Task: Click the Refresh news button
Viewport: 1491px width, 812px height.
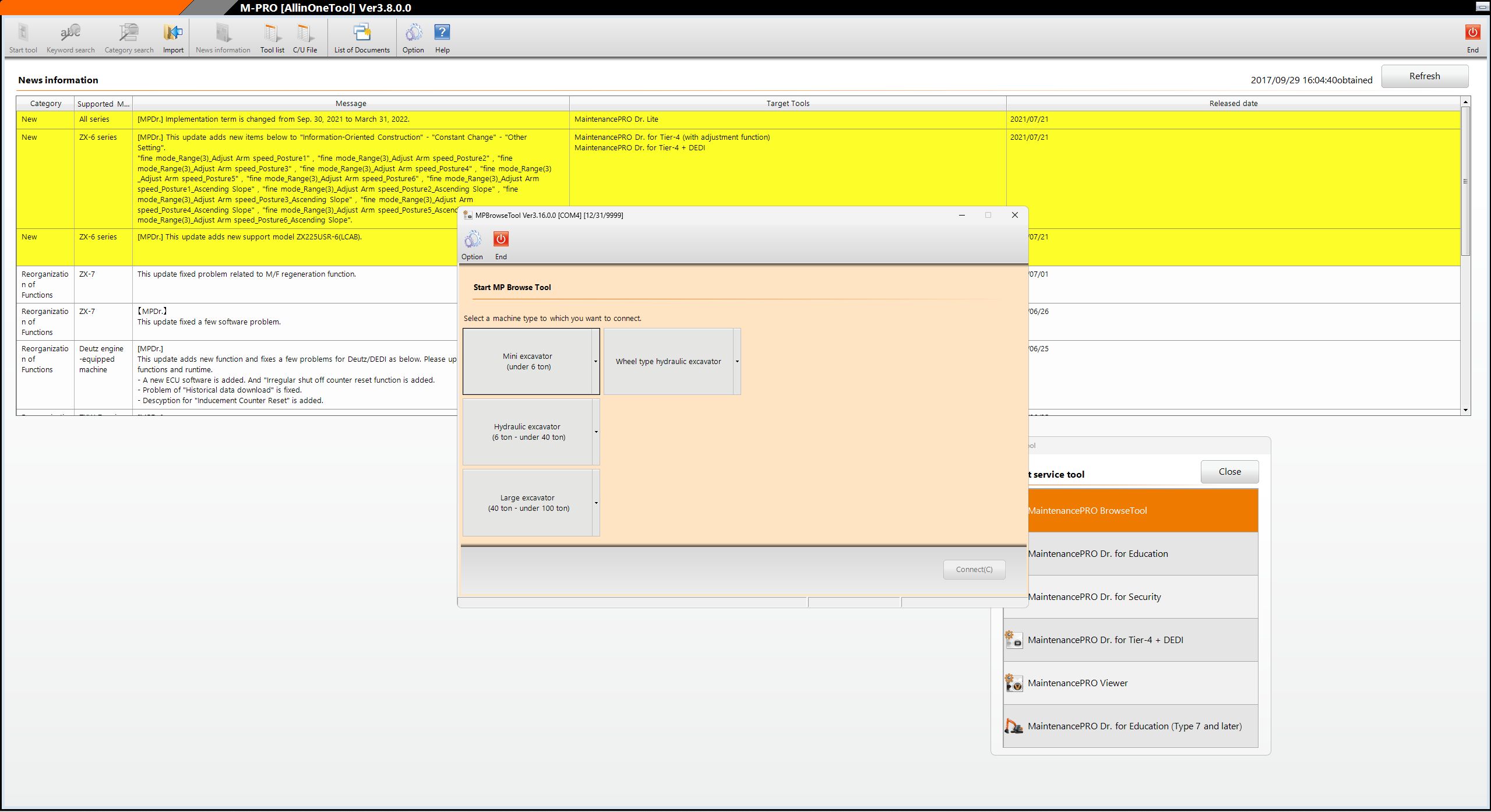Action: point(1424,76)
